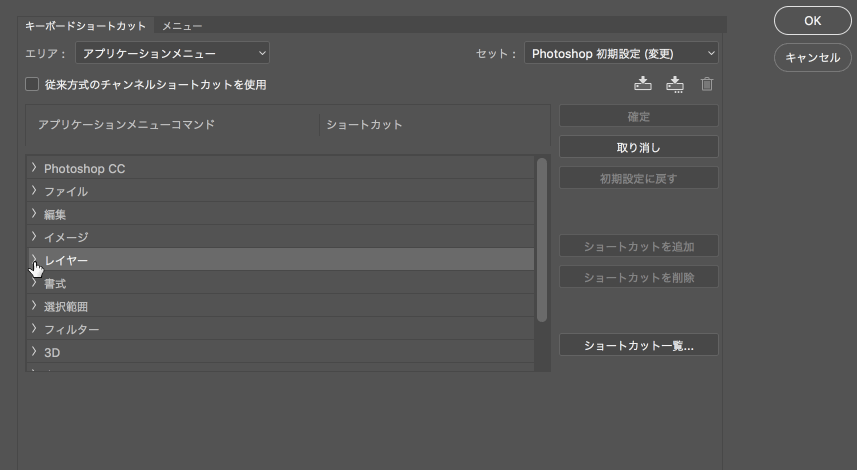Click the save-as new shortcut set icon
This screenshot has width=857, height=470.
coord(674,84)
